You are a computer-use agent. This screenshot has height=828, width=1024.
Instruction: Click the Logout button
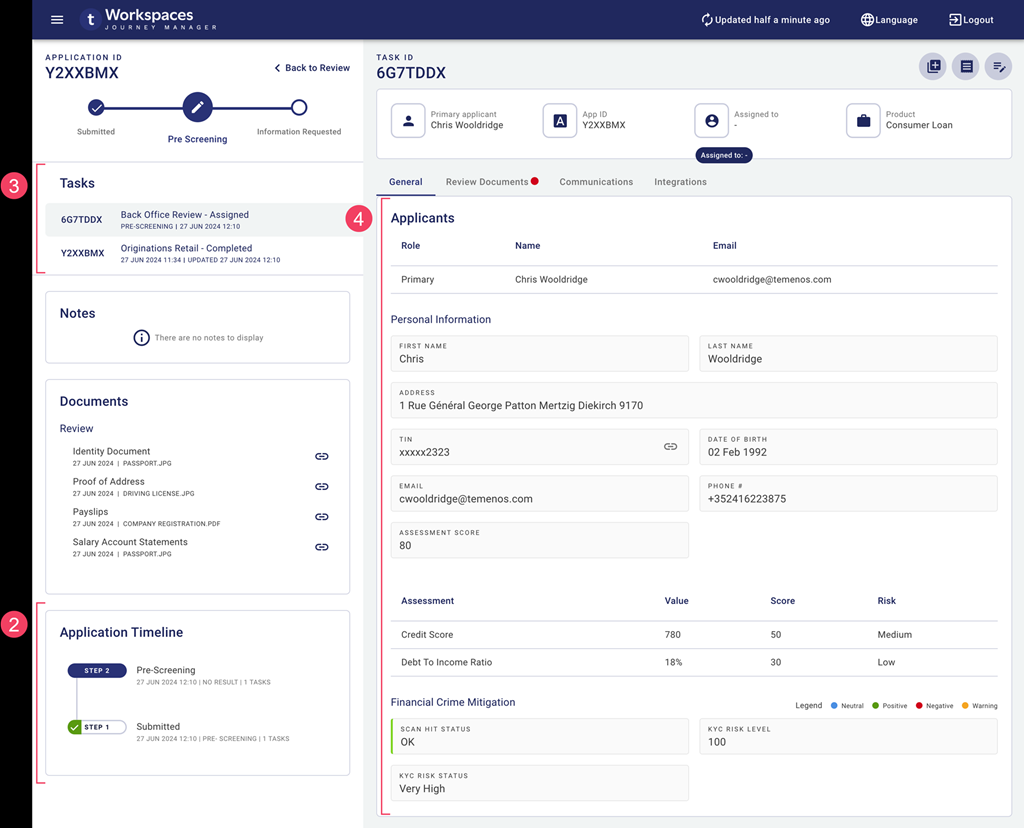(x=971, y=20)
